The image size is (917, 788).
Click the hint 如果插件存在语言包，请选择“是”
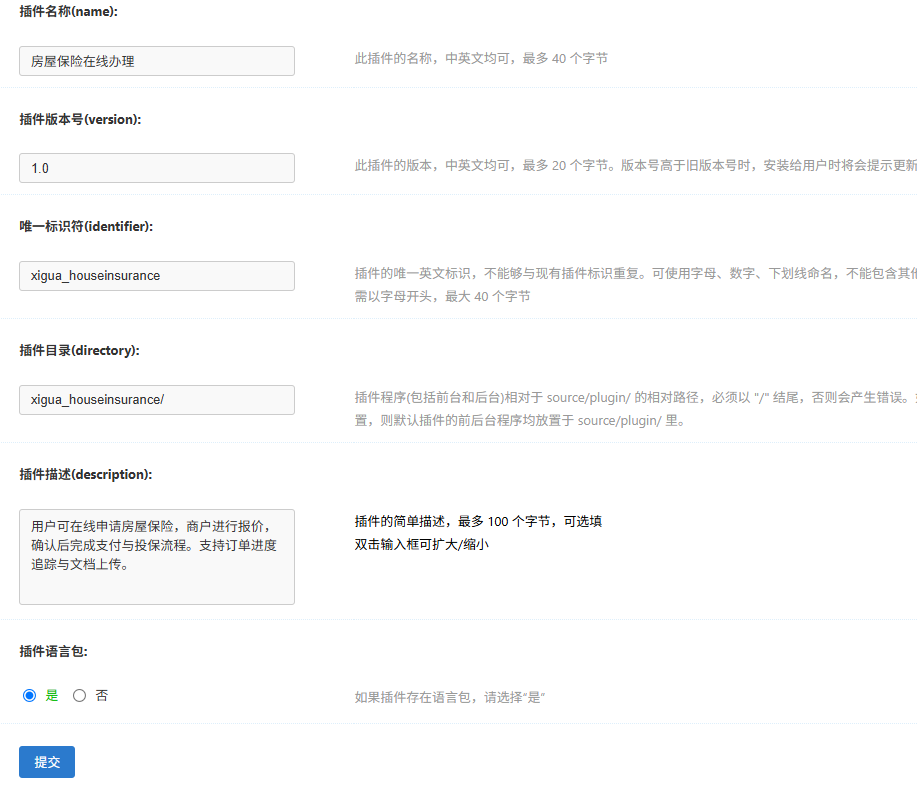point(450,697)
